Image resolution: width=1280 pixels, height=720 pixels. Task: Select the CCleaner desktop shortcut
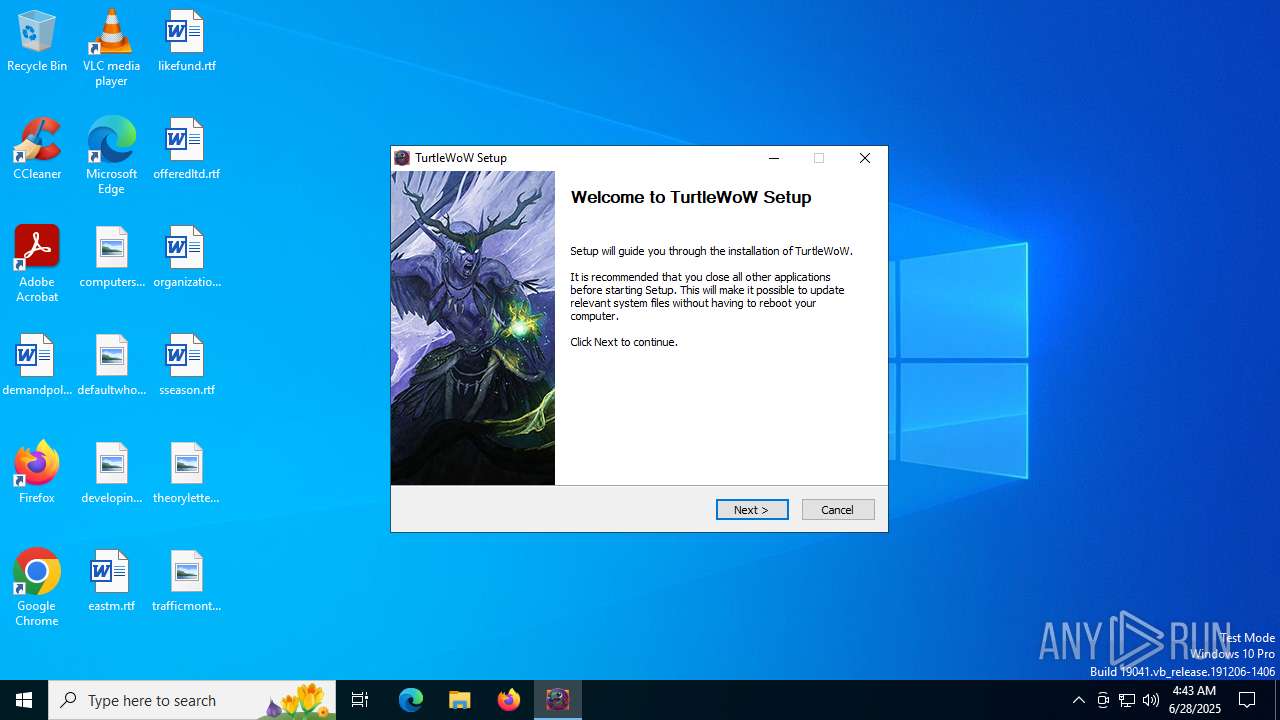[37, 150]
